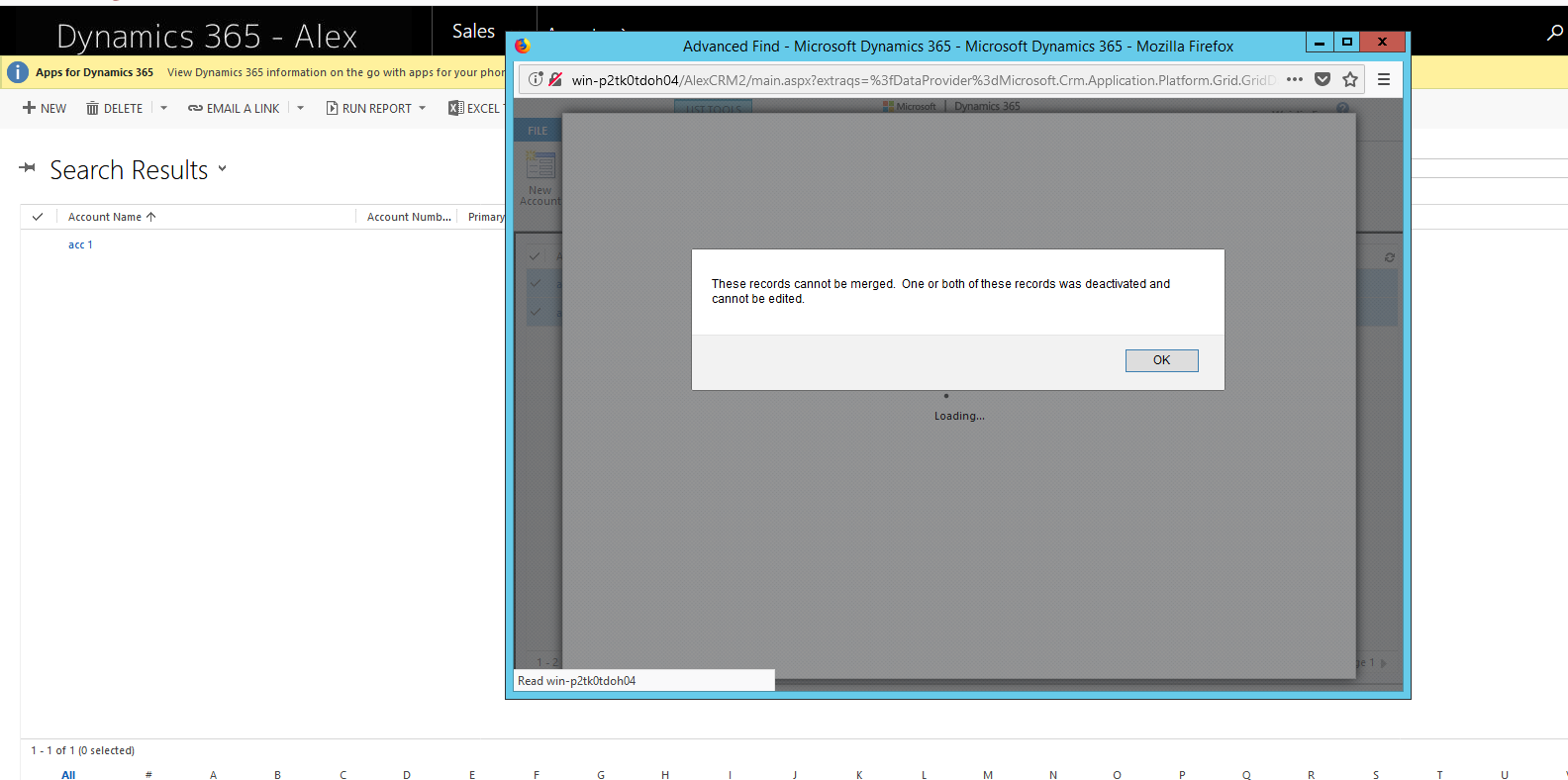
Task: Expand the Search Results view selector chevron
Action: [222, 169]
